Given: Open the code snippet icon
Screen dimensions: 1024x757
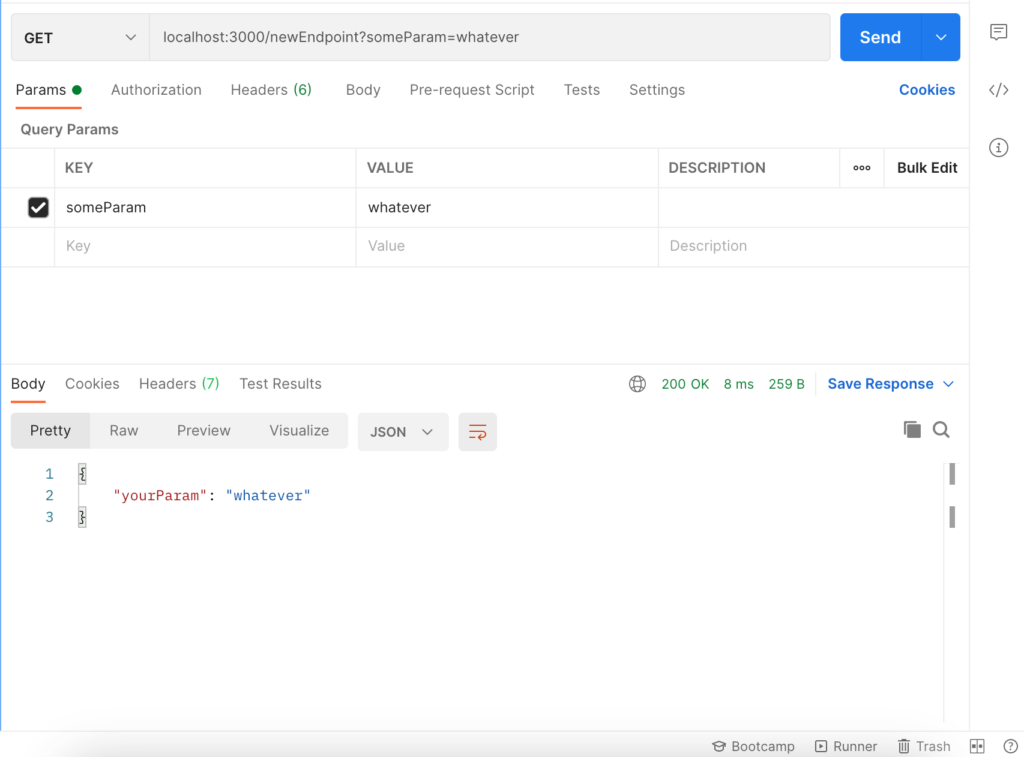Looking at the screenshot, I should [x=998, y=90].
